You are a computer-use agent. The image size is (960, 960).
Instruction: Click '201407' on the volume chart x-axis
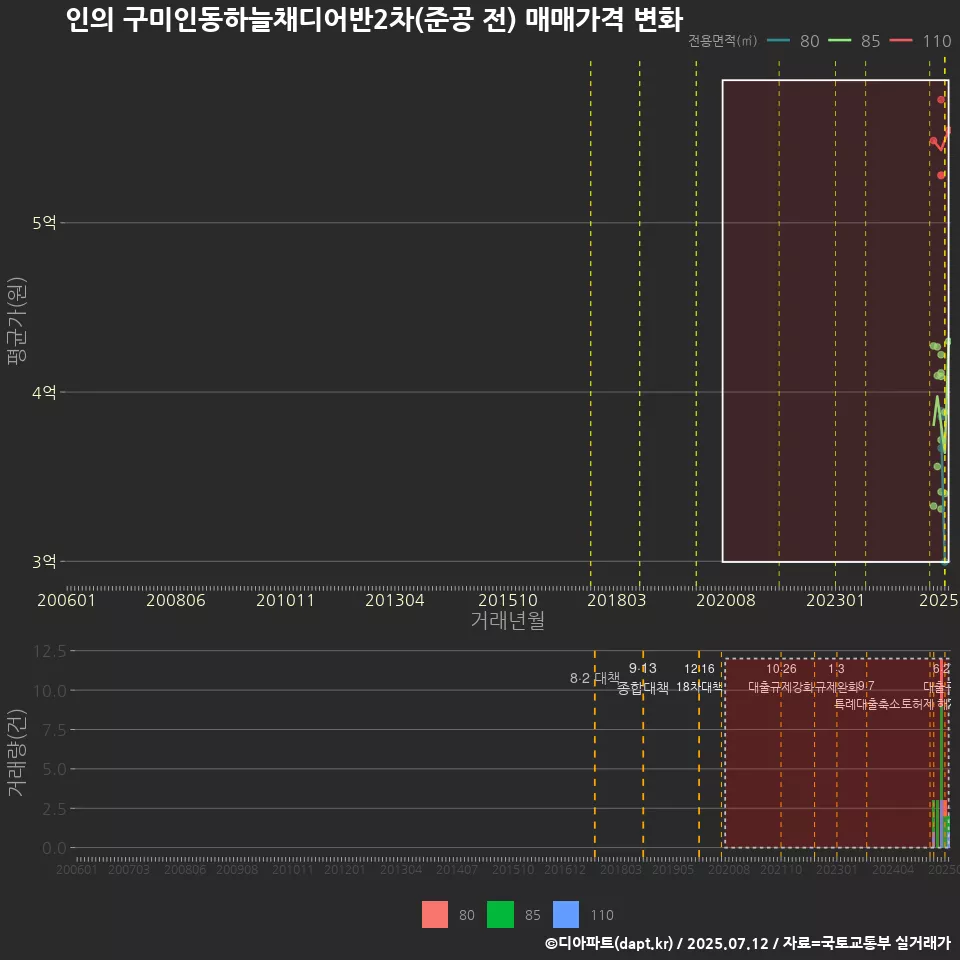457,869
